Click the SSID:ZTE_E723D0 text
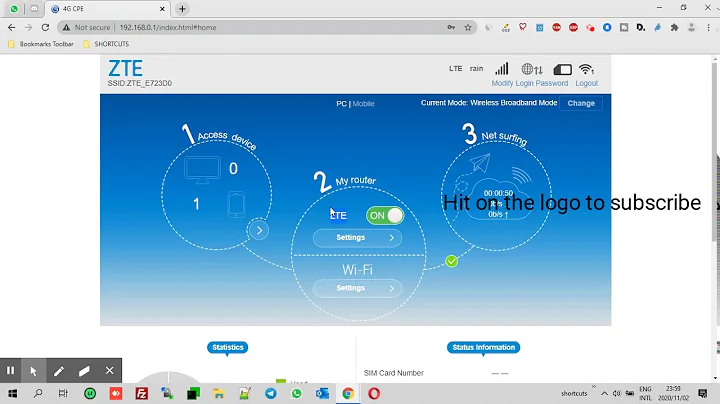This screenshot has height=404, width=720. (x=140, y=83)
